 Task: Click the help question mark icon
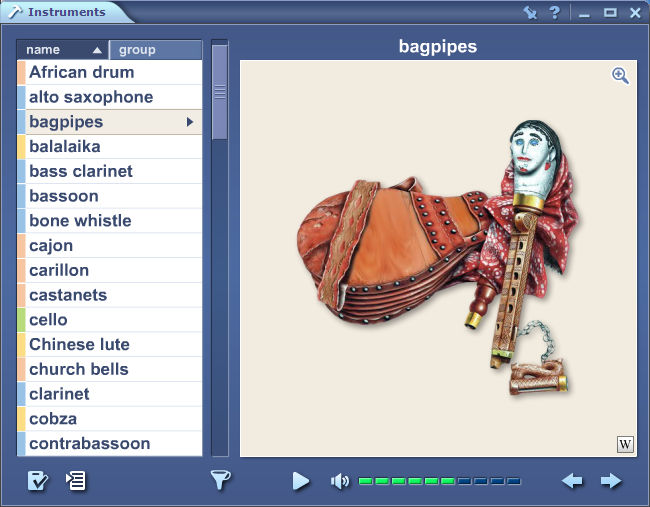pyautogui.click(x=554, y=13)
